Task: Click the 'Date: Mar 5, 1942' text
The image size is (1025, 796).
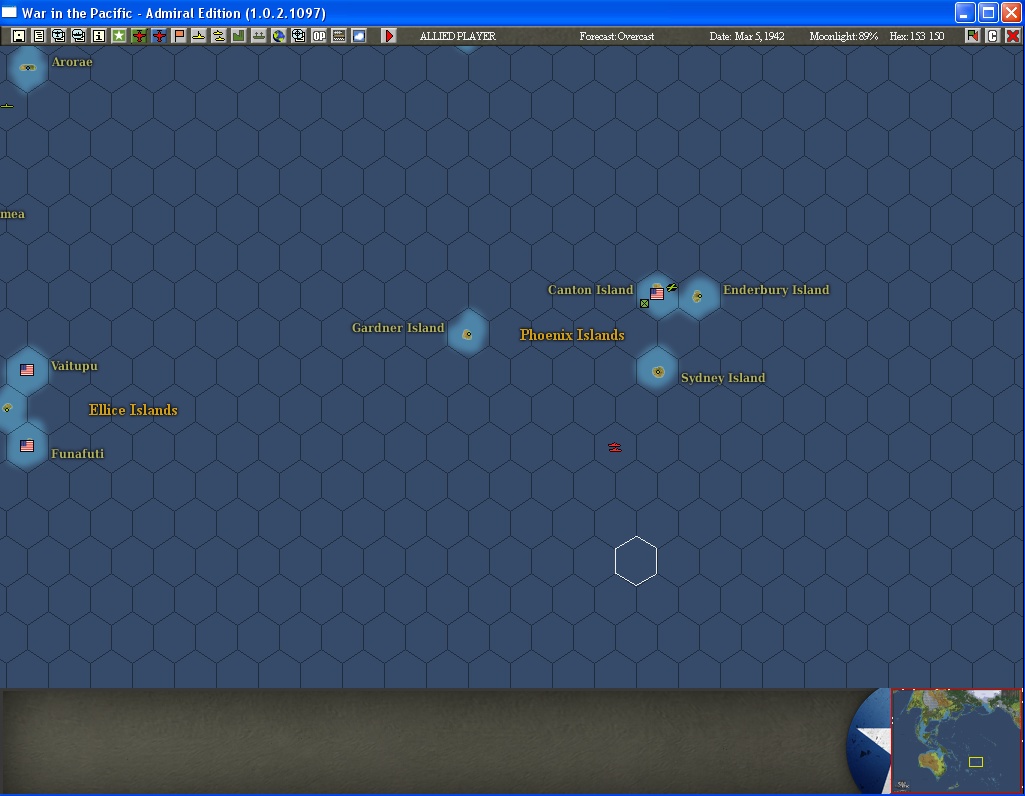Action: coord(747,36)
